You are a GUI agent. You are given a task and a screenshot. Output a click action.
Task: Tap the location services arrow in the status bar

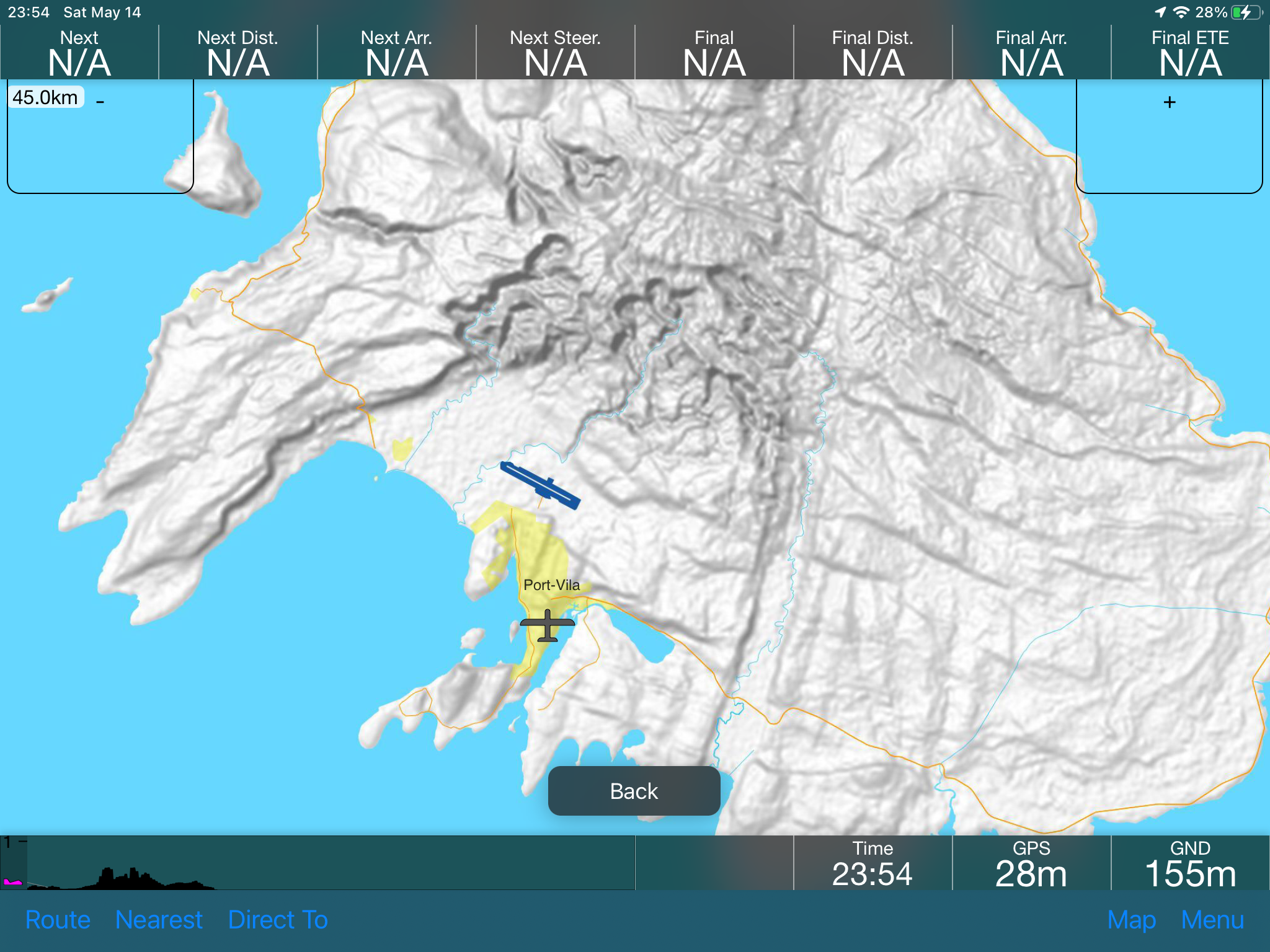[x=1160, y=12]
